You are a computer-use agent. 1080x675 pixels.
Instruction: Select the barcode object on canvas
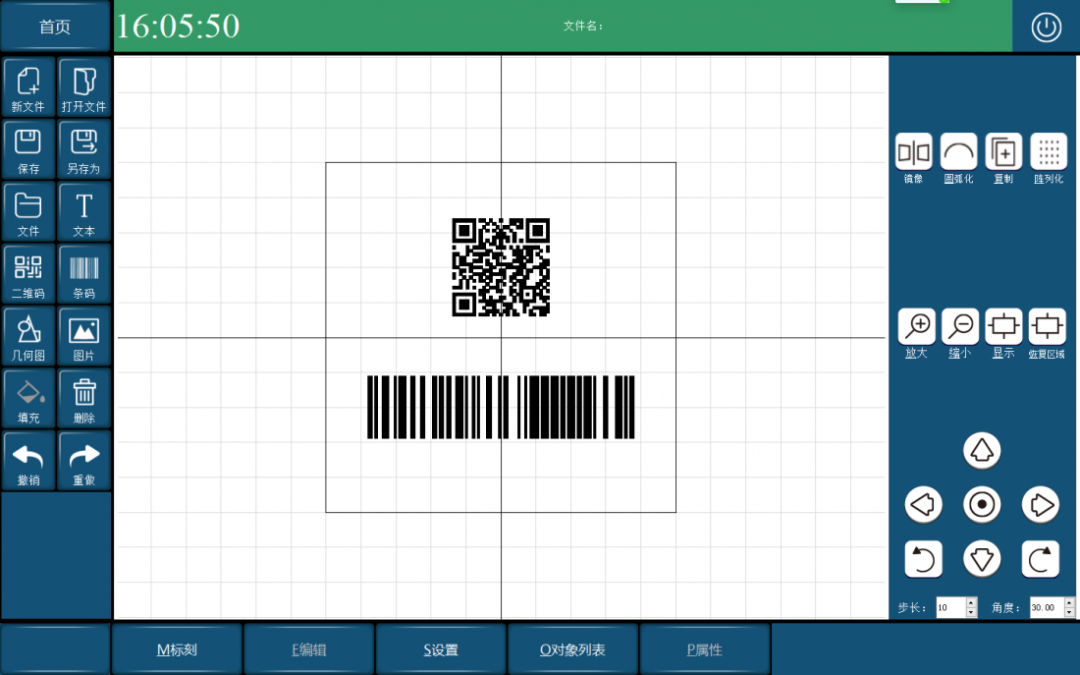pos(501,407)
